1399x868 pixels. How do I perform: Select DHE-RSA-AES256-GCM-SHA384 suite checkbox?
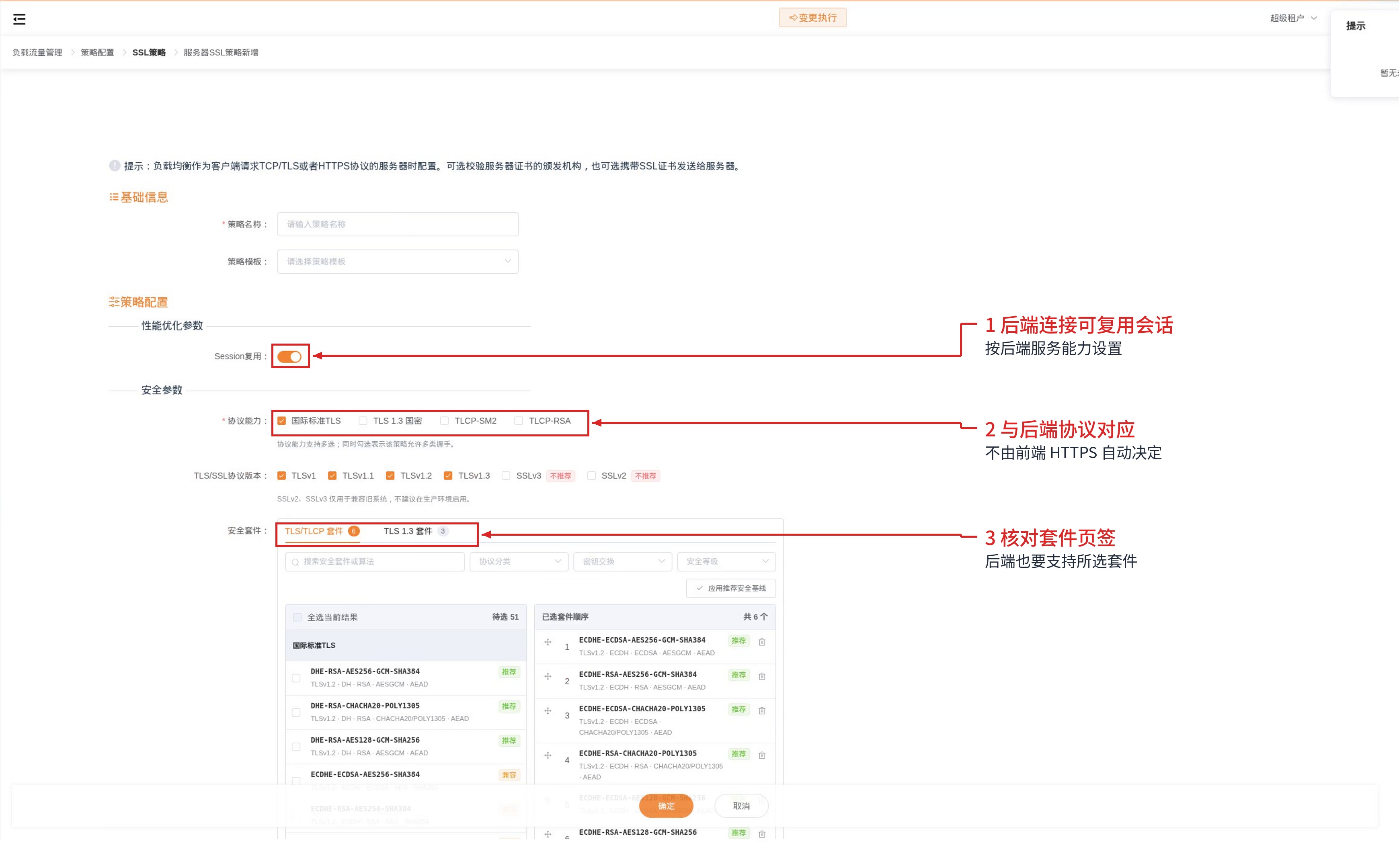click(x=296, y=678)
